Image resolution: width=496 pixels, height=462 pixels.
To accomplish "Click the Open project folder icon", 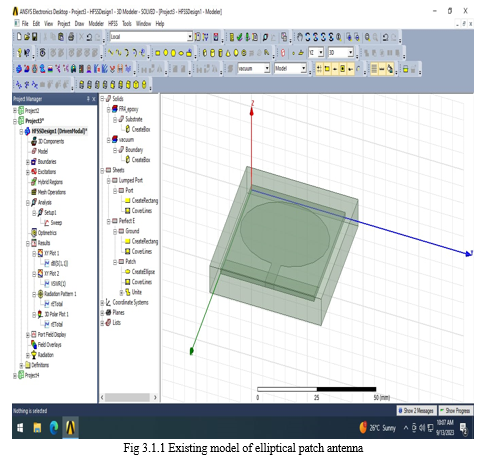I will [27, 37].
